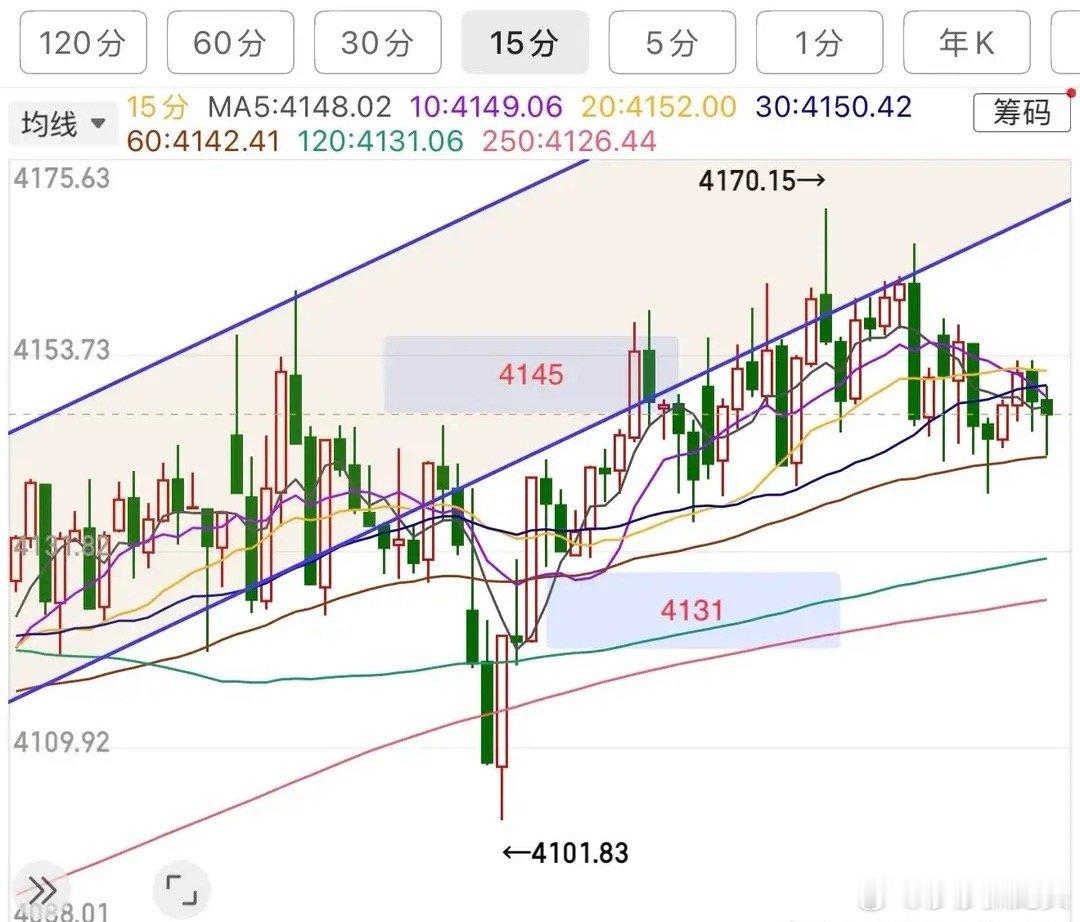Open the 1分 timeframe tab
Viewport: 1080px width, 922px height.
click(x=820, y=43)
